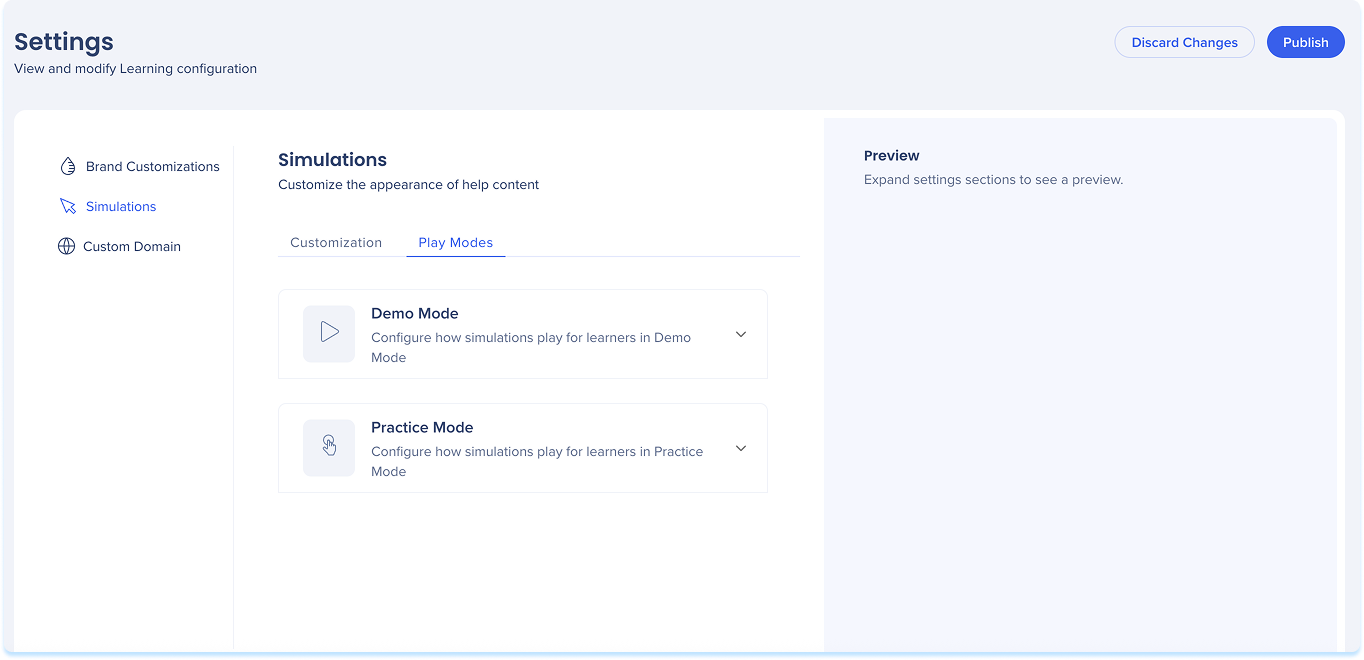Click the Demo Mode play icon

pyautogui.click(x=329, y=333)
